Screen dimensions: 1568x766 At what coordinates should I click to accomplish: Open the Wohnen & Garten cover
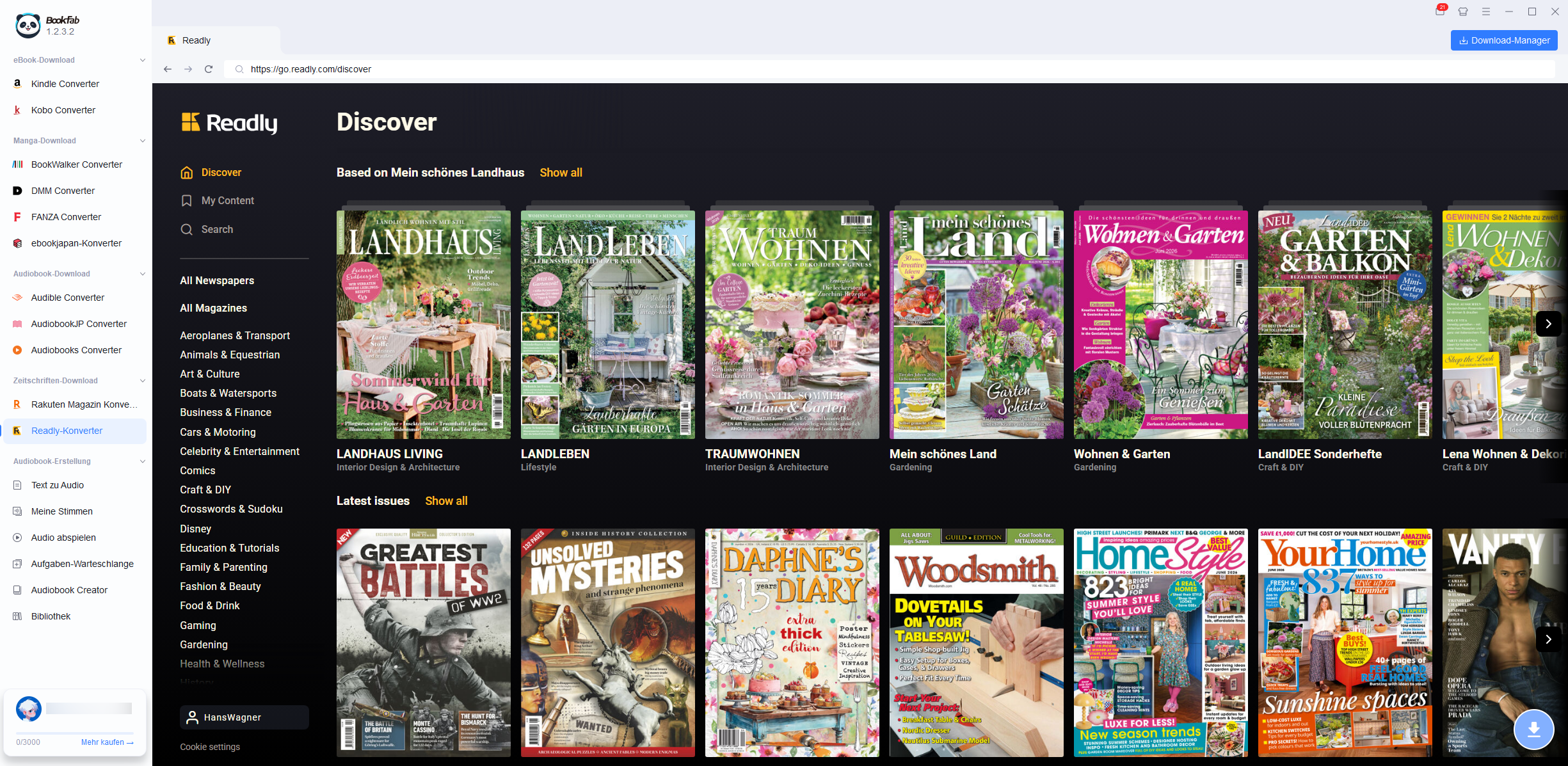1161,324
